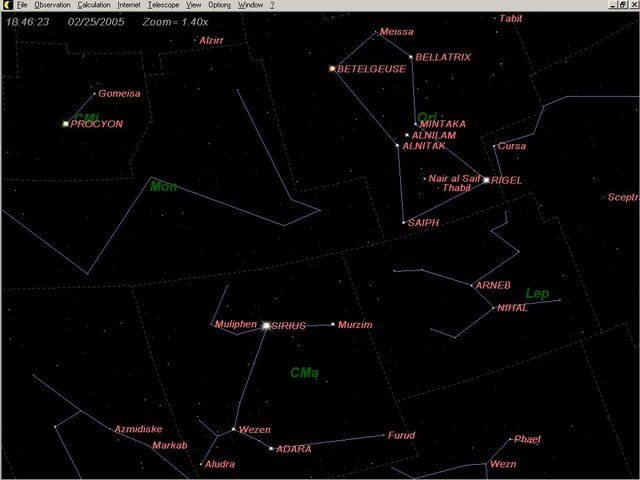Viewport: 640px width, 480px height.
Task: Open the File menu
Action: (x=22, y=5)
